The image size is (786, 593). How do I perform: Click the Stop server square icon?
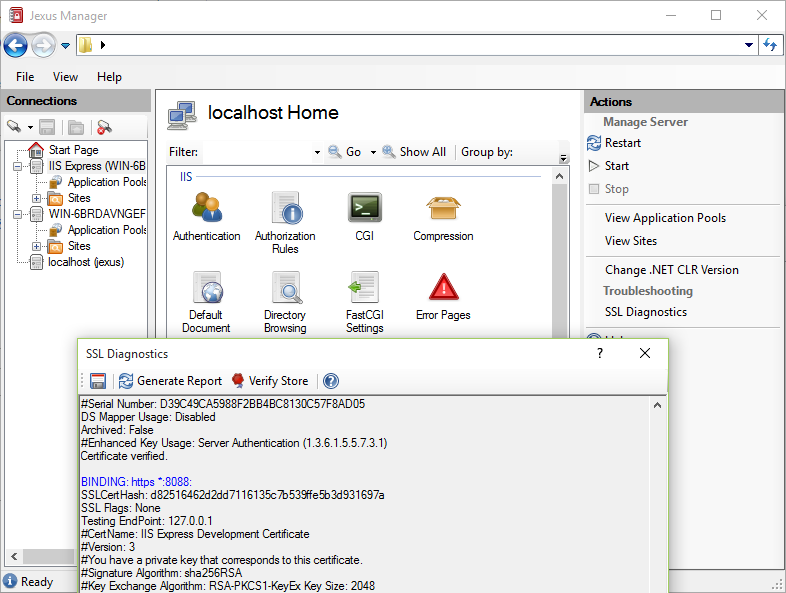pyautogui.click(x=594, y=189)
